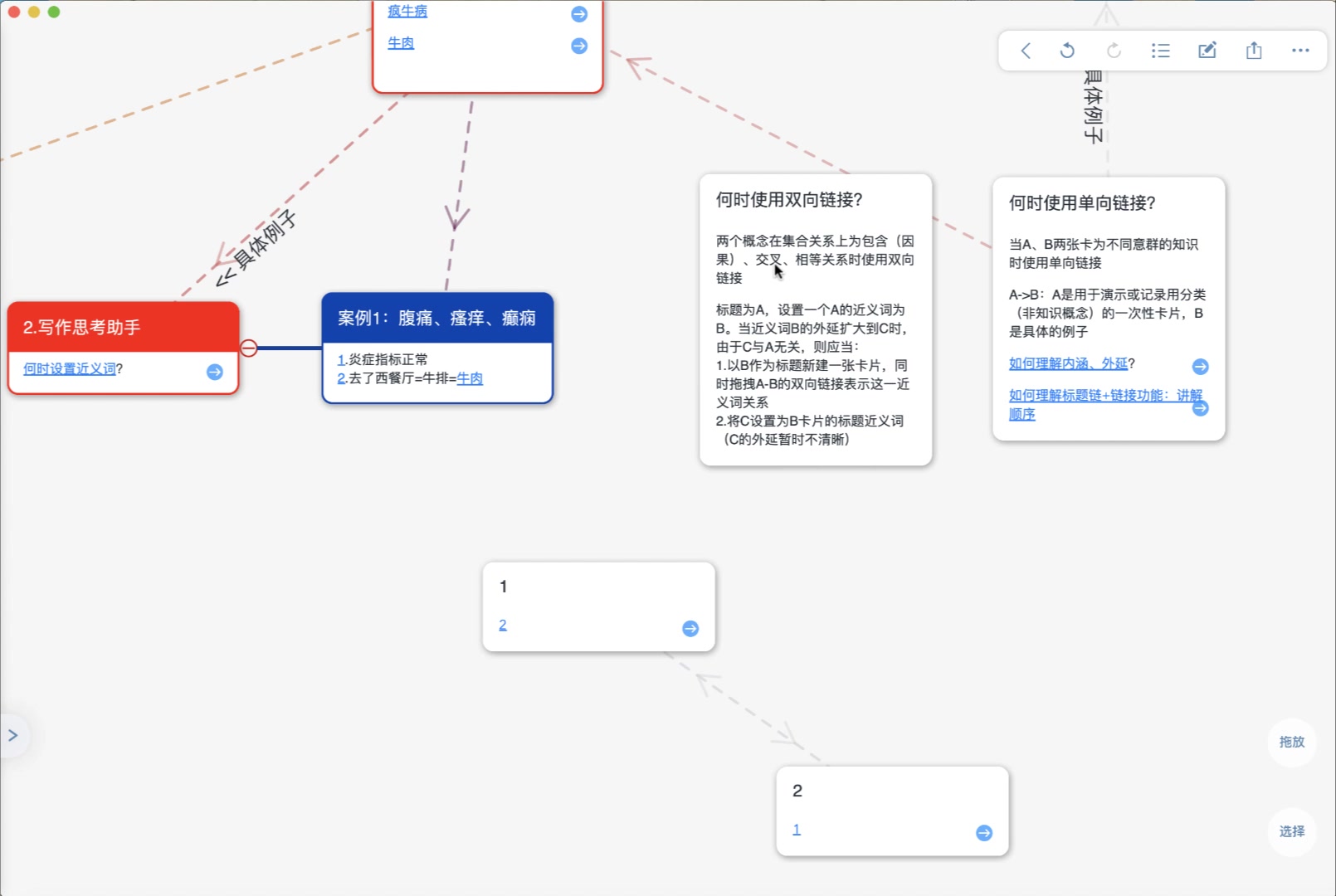Follow the arrow next to 疯牛病

coord(579,14)
